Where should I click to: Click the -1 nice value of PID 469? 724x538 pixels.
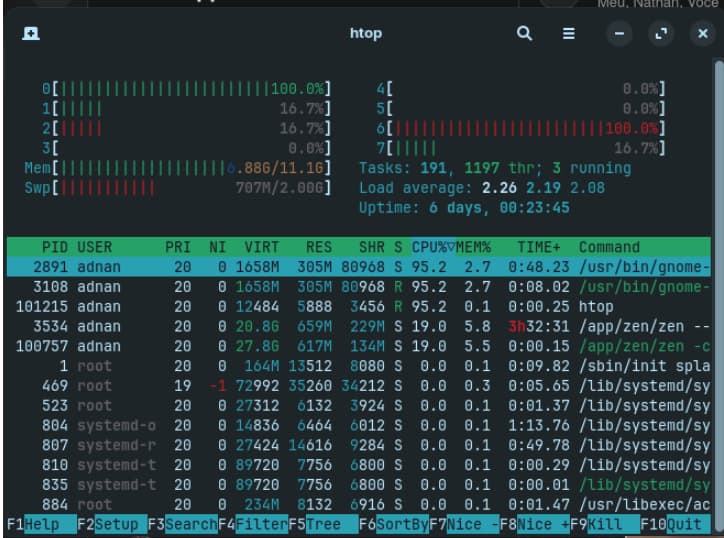pyautogui.click(x=217, y=386)
